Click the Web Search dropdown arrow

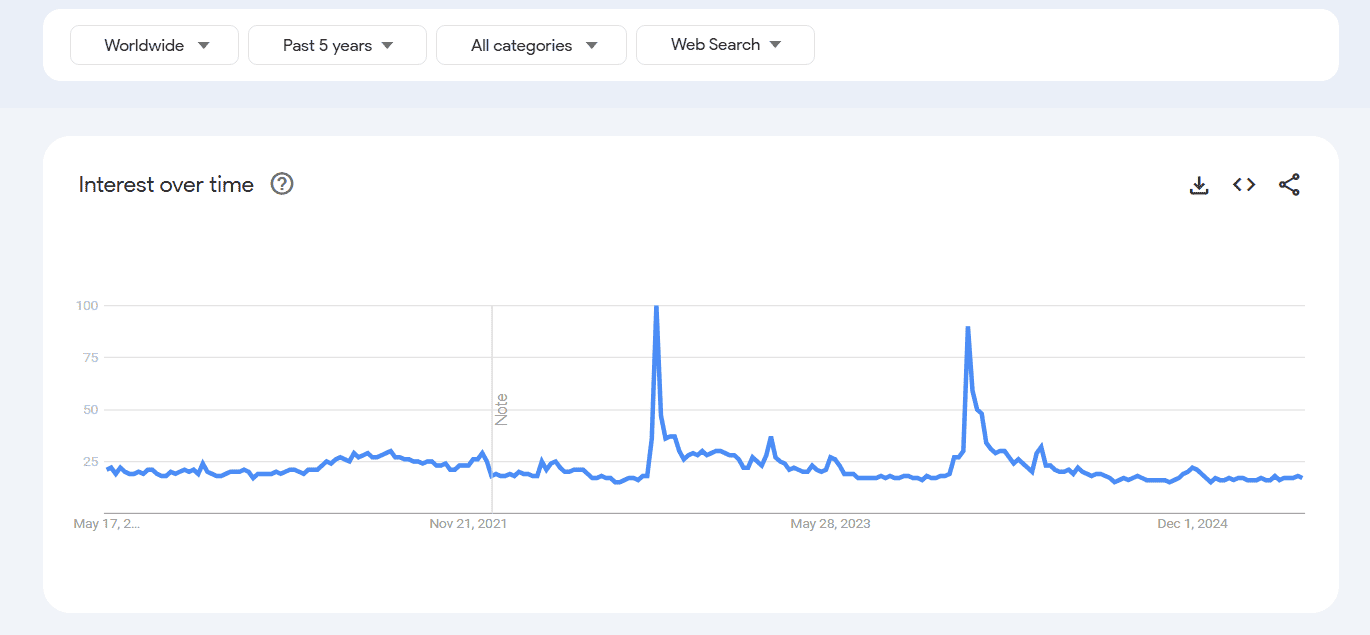775,45
